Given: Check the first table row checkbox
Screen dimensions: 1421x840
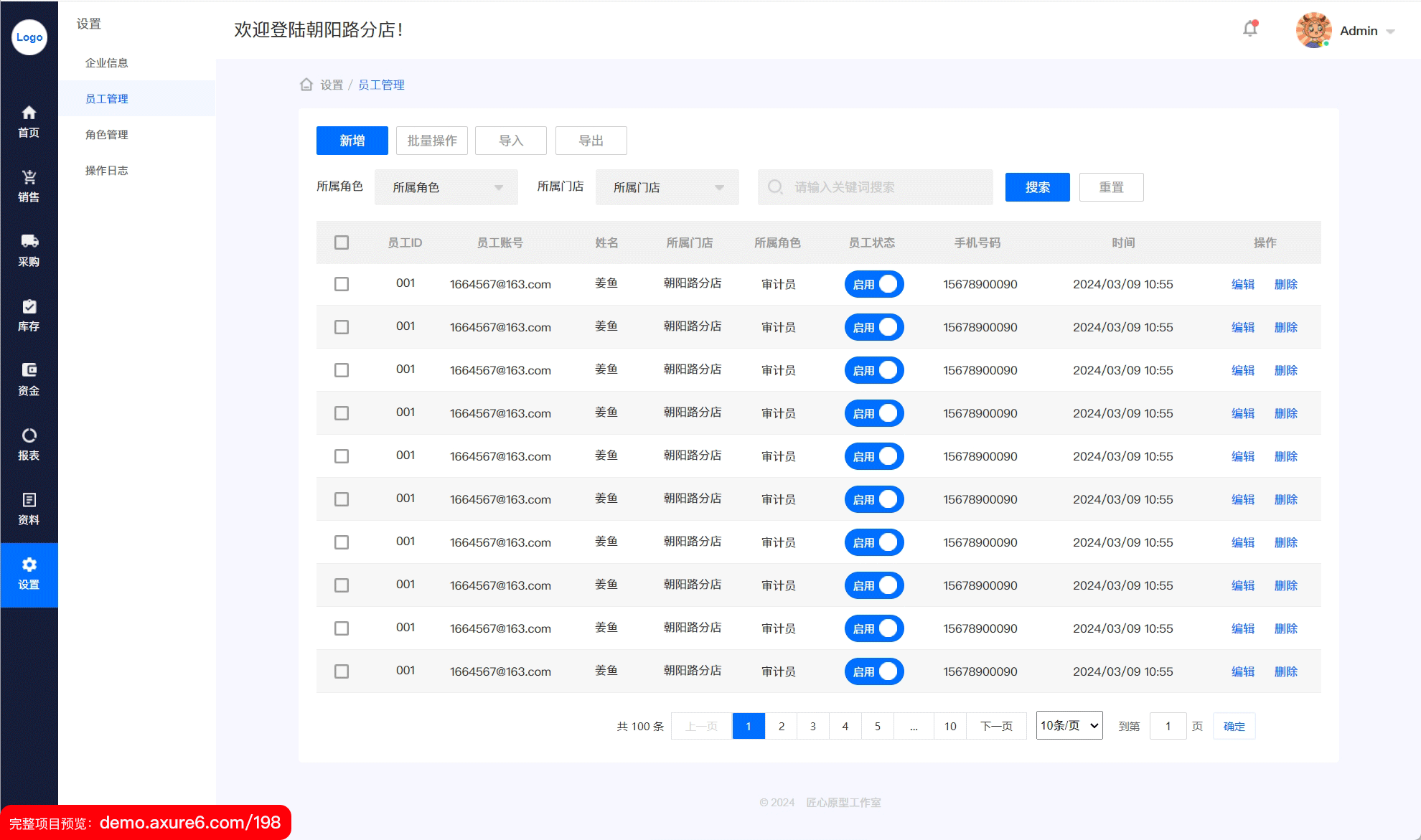Looking at the screenshot, I should (342, 284).
